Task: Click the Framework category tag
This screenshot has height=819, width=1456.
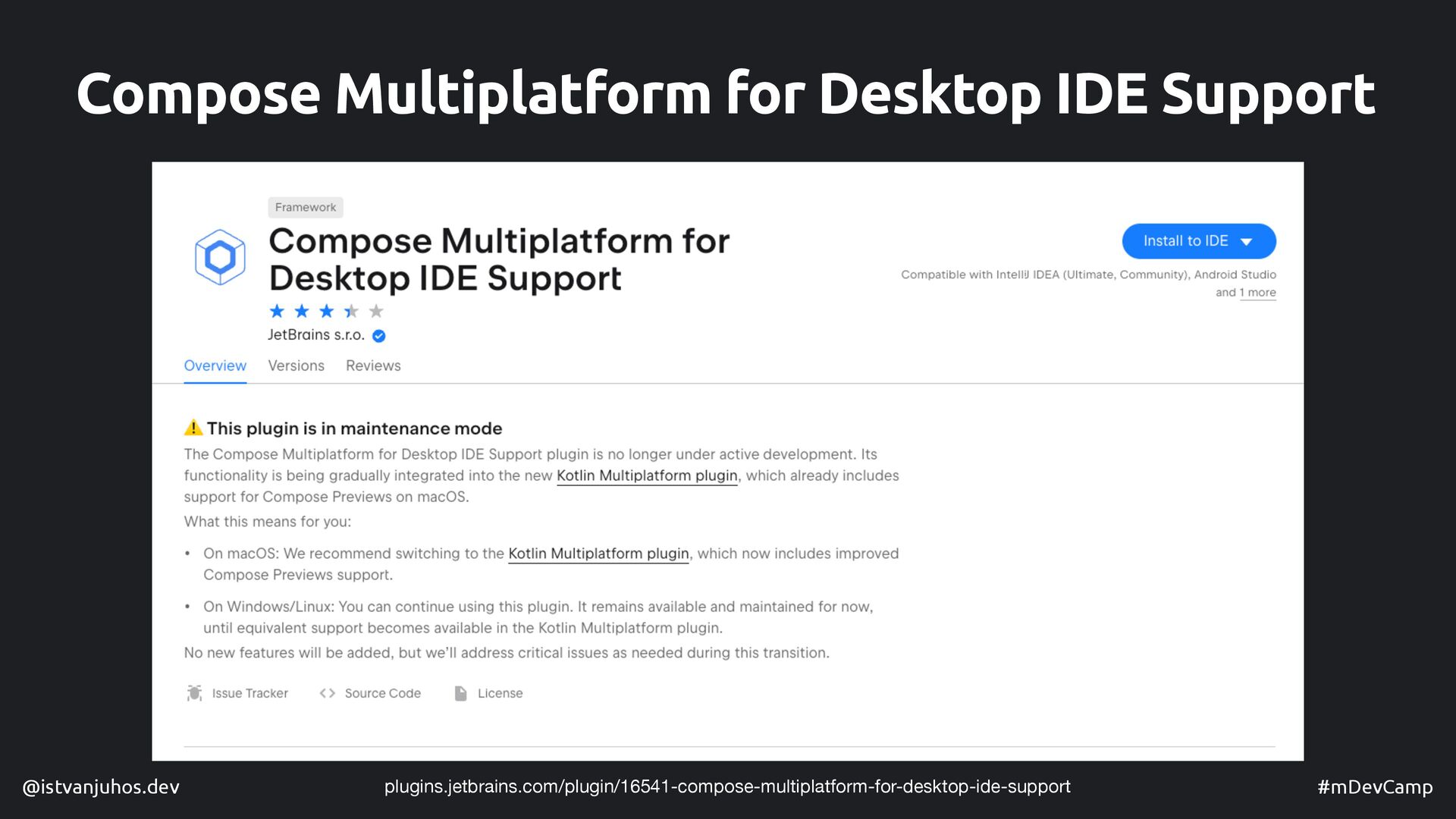Action: click(x=305, y=207)
